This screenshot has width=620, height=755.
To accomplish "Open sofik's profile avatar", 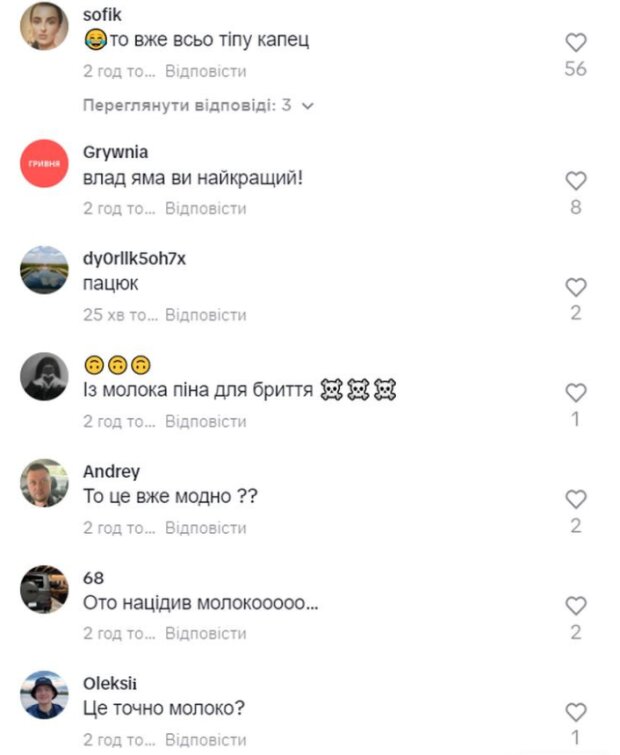I will pos(44,26).
